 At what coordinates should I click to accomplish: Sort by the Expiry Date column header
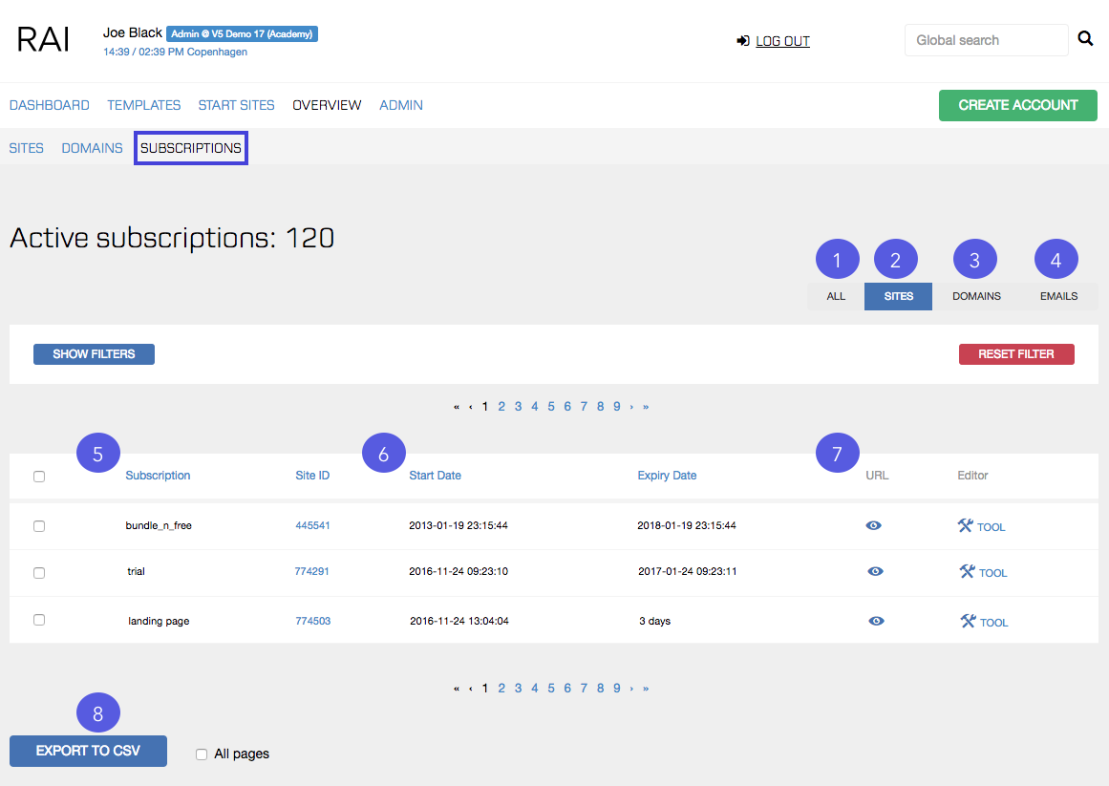pyautogui.click(x=667, y=475)
